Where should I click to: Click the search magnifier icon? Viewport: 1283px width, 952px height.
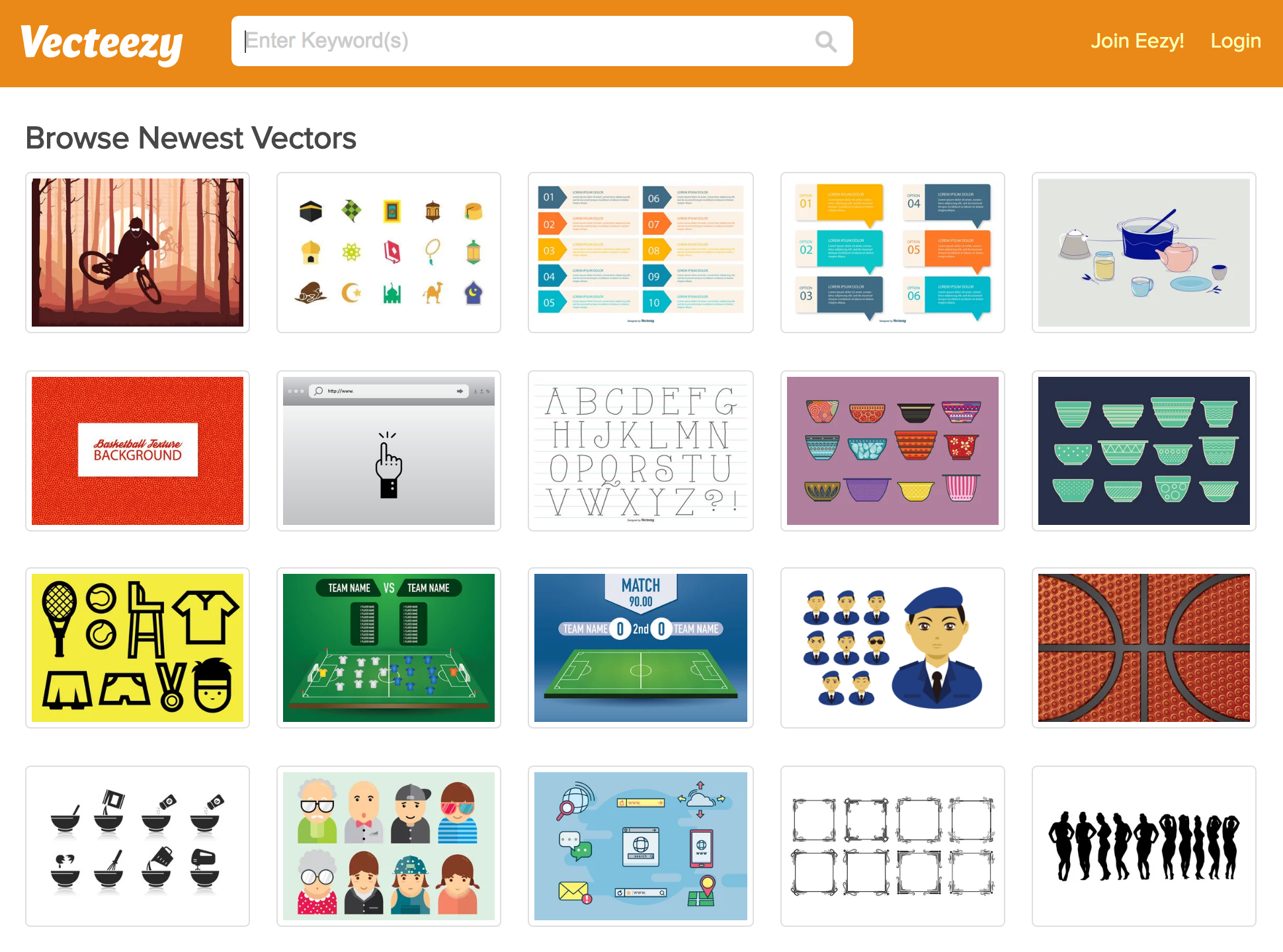[825, 42]
